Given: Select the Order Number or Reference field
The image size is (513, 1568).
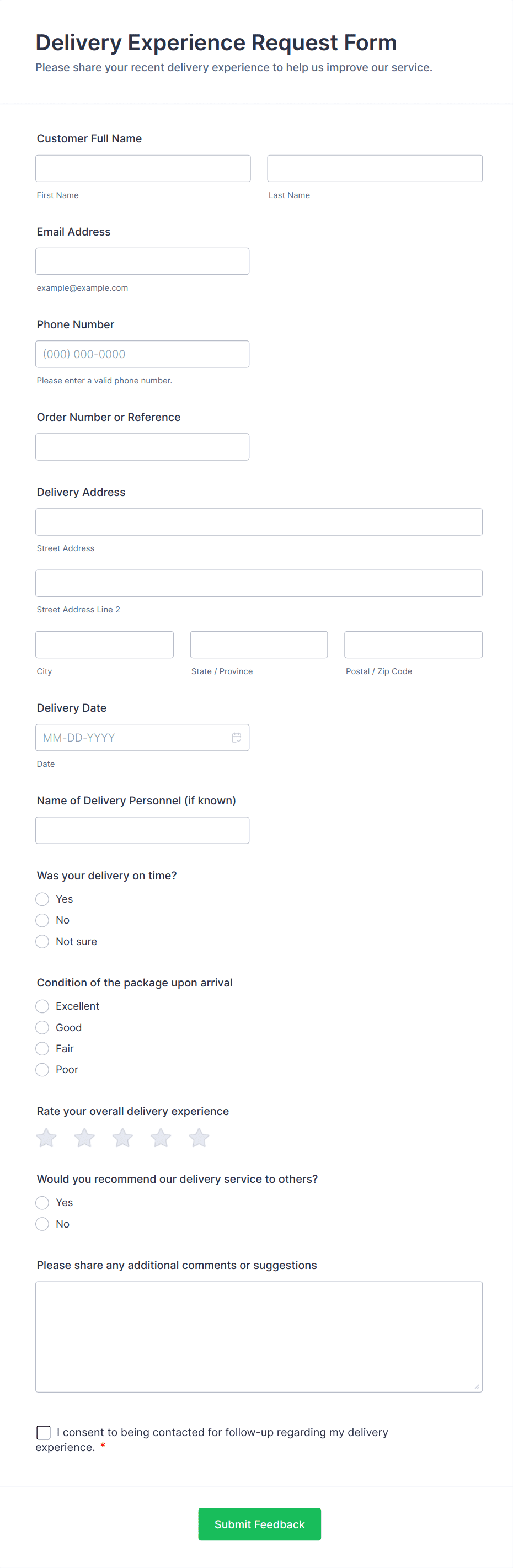Looking at the screenshot, I should click(142, 447).
